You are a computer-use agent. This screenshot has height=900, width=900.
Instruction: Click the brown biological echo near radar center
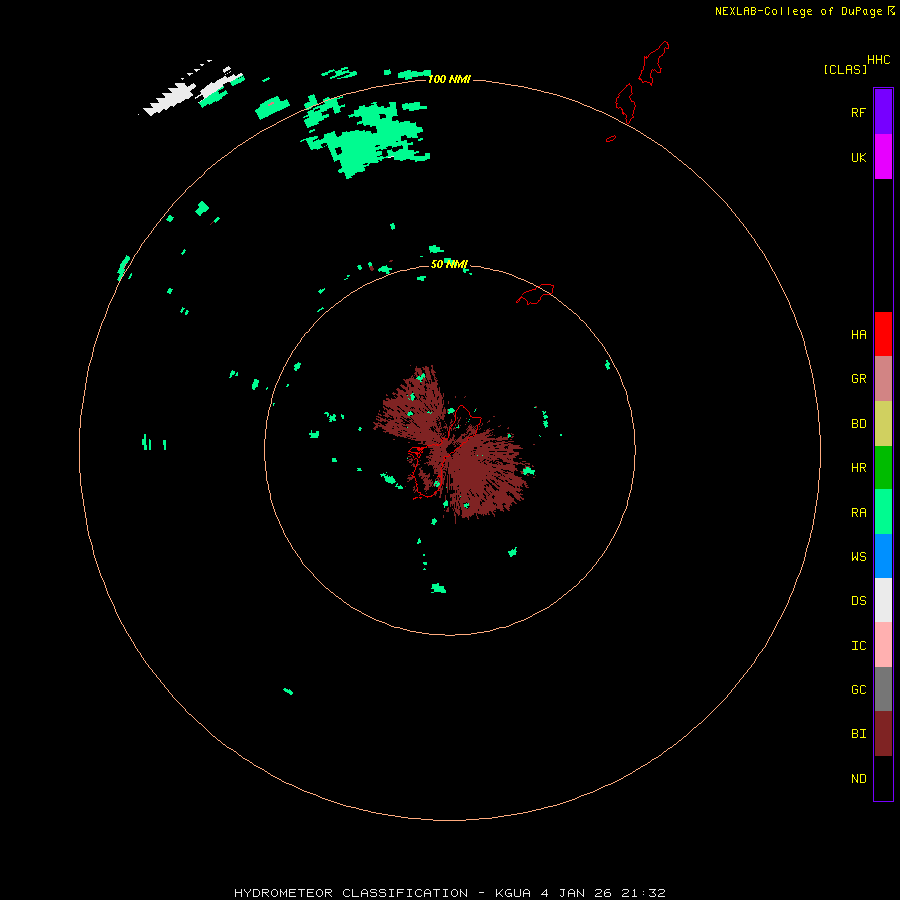point(453,445)
